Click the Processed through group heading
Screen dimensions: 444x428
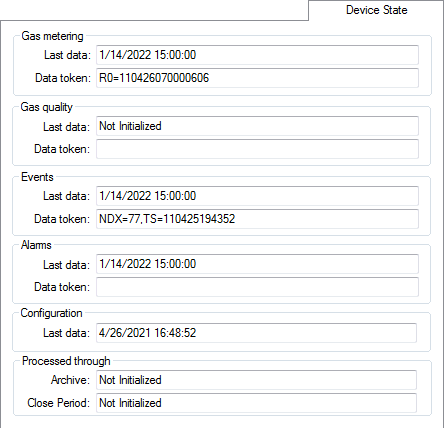66,361
